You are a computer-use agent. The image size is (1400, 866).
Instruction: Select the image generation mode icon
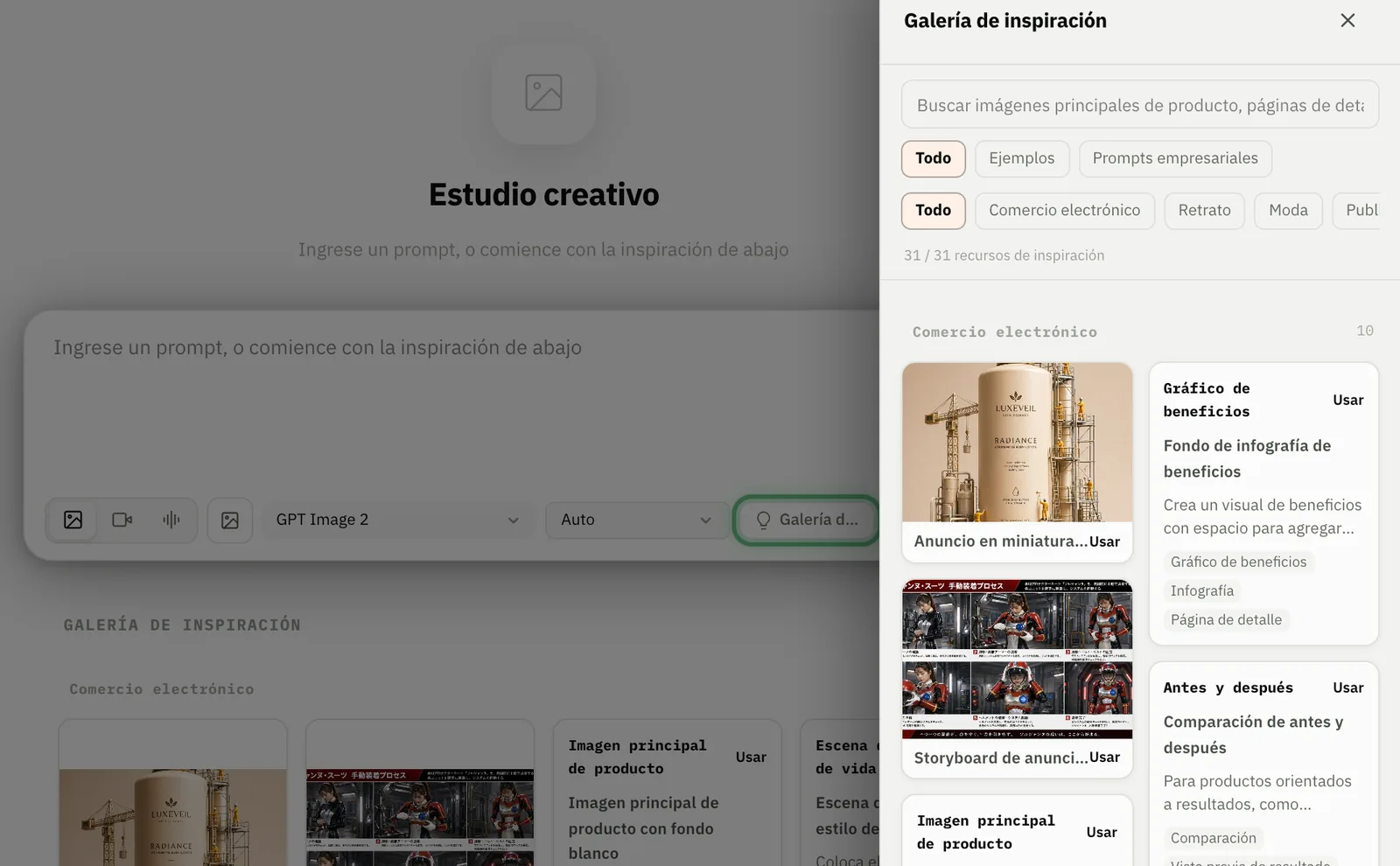pyautogui.click(x=73, y=520)
